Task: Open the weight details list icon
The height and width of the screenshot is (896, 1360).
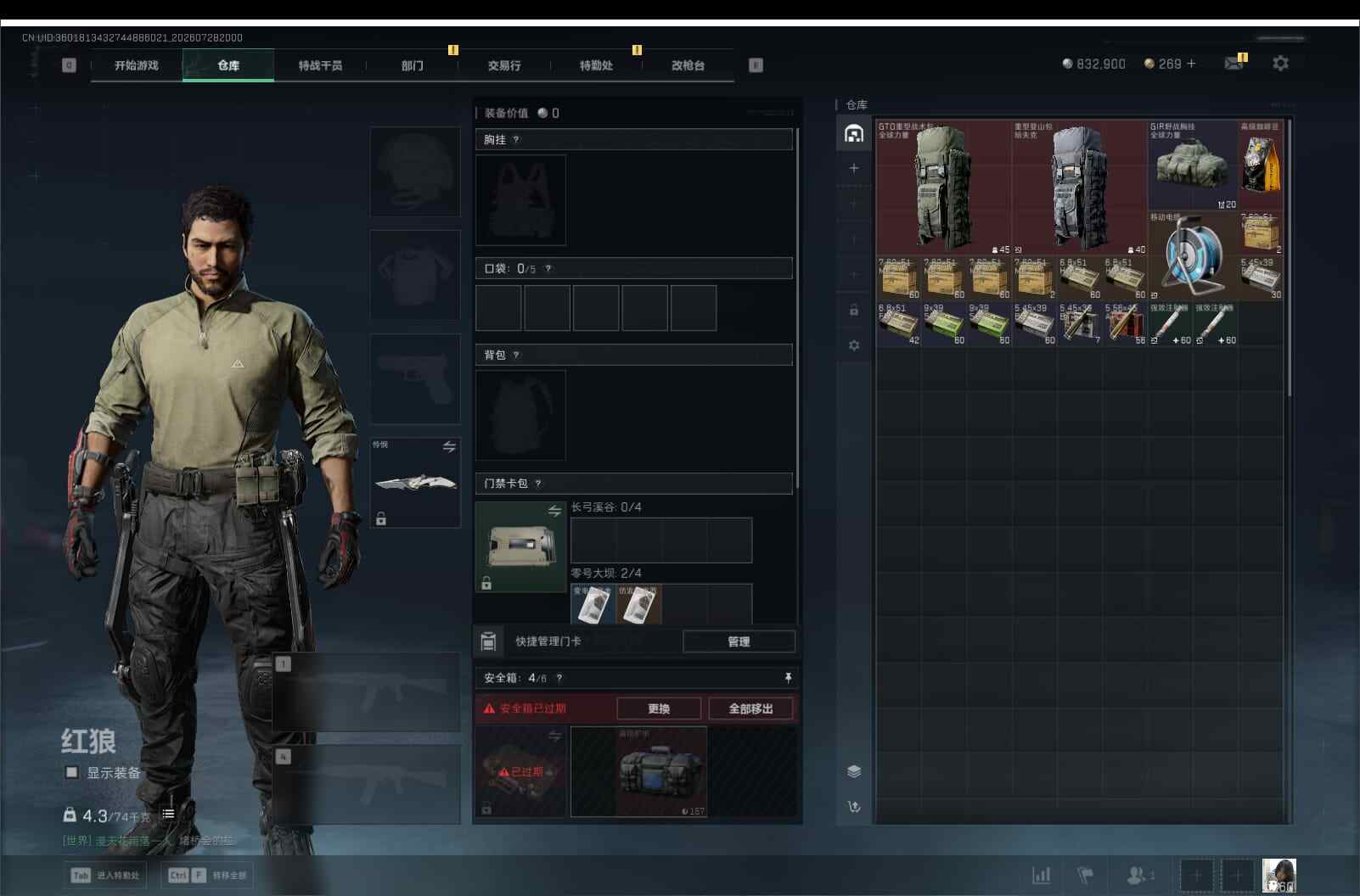Action: tap(168, 814)
